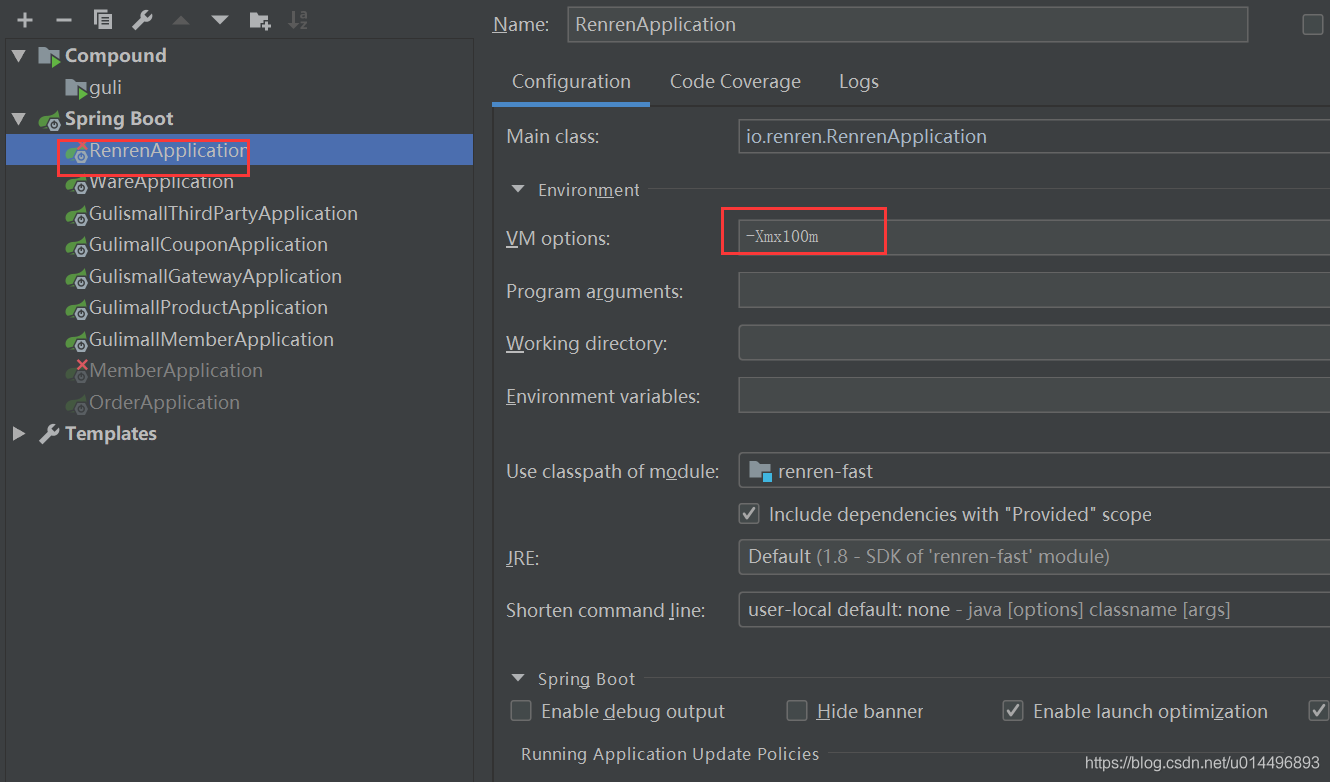Click the GulimallCouponApplication icon
The width and height of the screenshot is (1330, 782).
[76, 246]
